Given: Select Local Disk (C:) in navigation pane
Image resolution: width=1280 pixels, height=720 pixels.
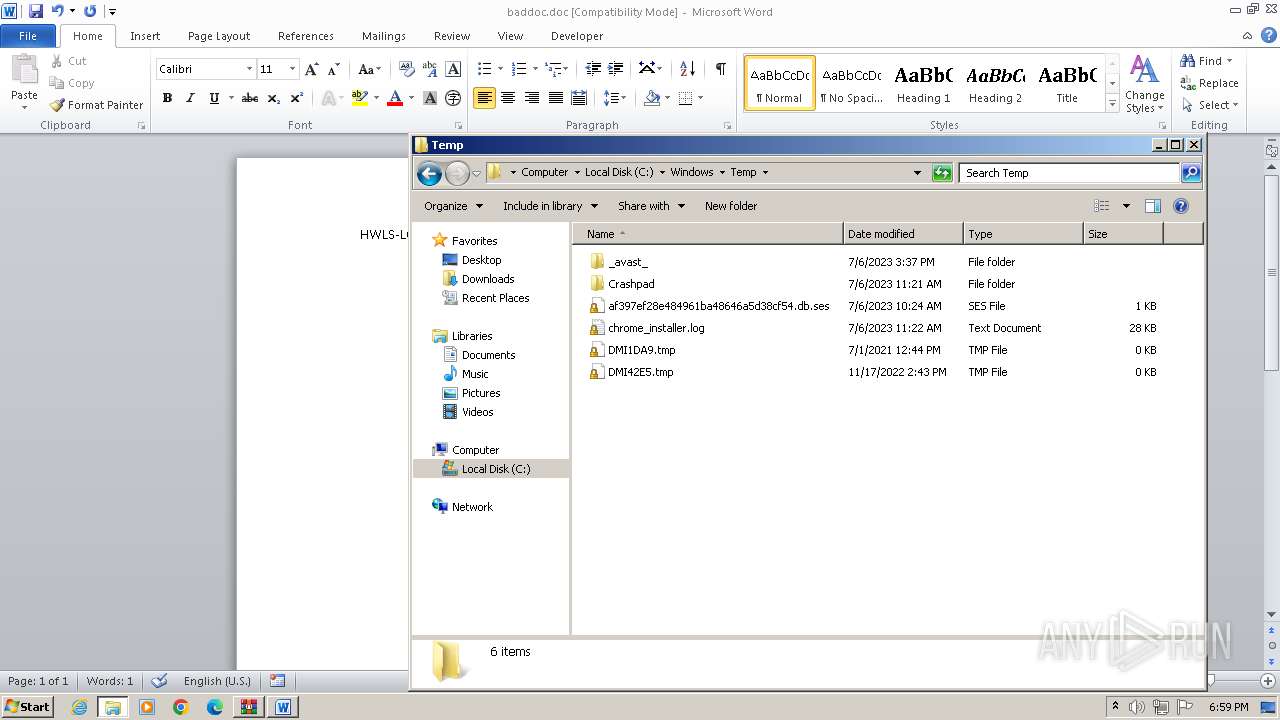Looking at the screenshot, I should point(496,469).
